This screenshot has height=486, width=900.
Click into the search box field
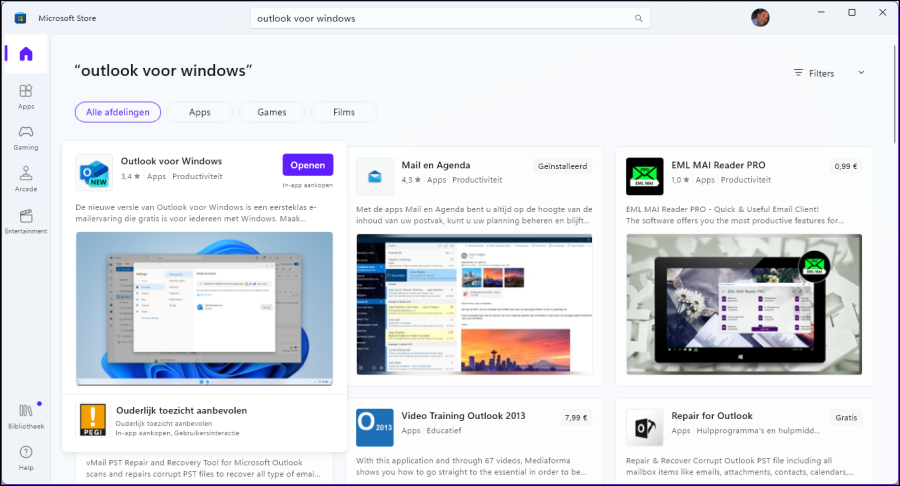tap(450, 18)
